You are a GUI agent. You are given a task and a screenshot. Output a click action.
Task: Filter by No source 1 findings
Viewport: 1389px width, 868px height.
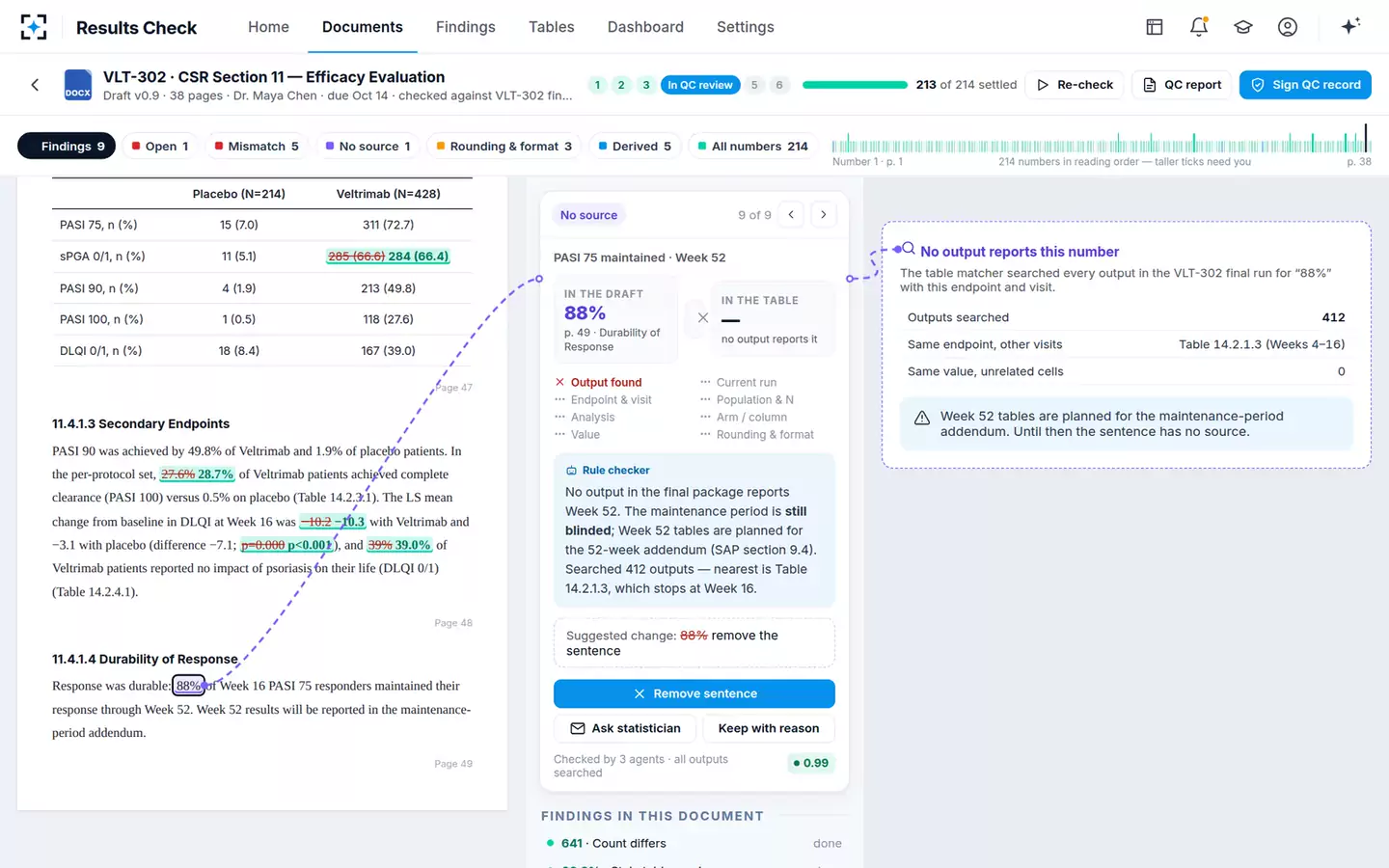coord(368,146)
